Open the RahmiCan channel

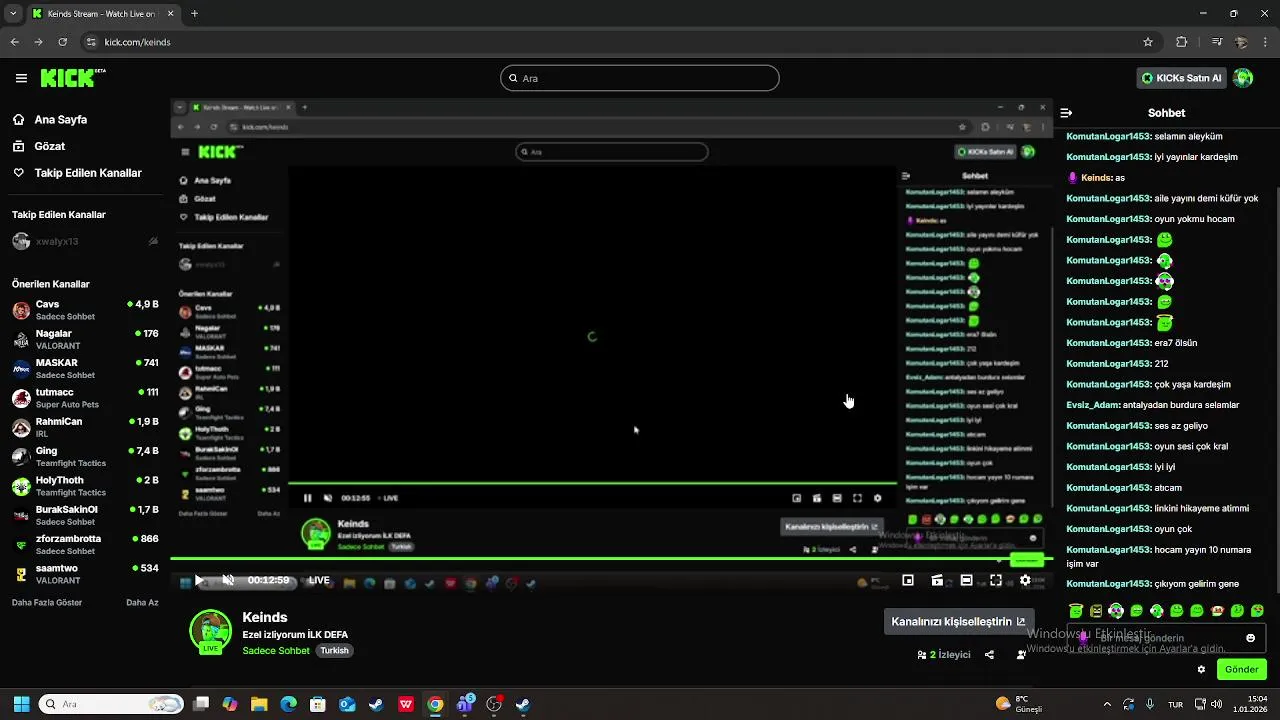85,427
